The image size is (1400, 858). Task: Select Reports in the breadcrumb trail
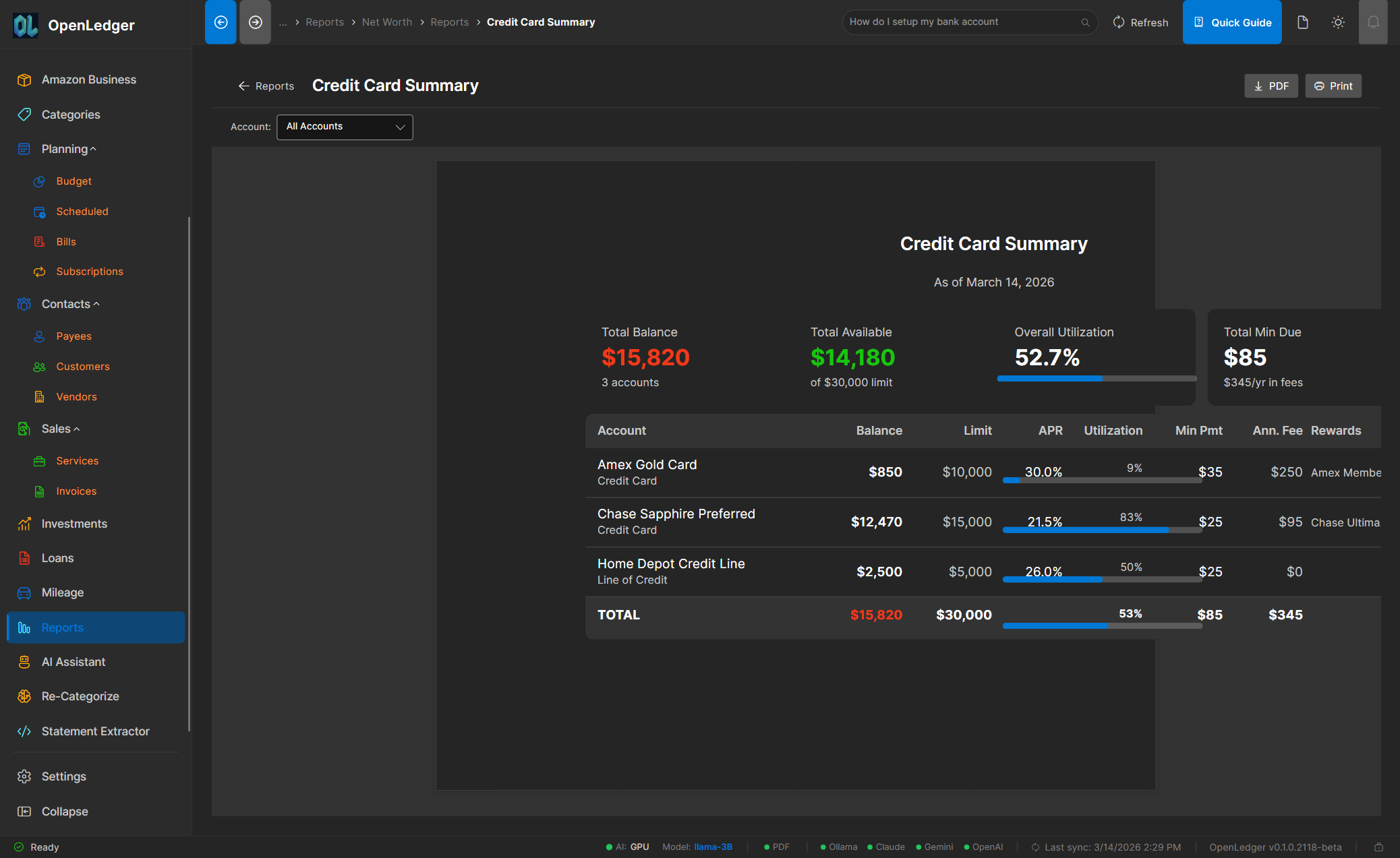pyautogui.click(x=325, y=22)
